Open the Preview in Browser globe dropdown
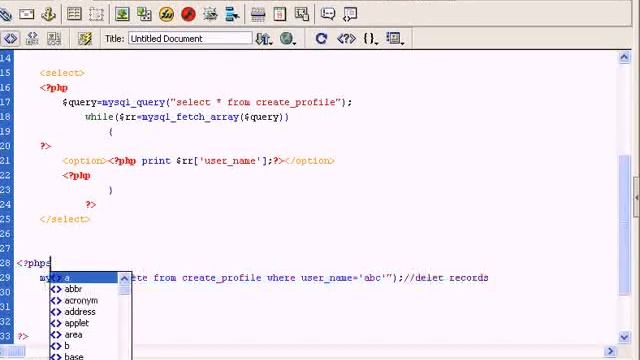640x360 pixels. [x=288, y=39]
